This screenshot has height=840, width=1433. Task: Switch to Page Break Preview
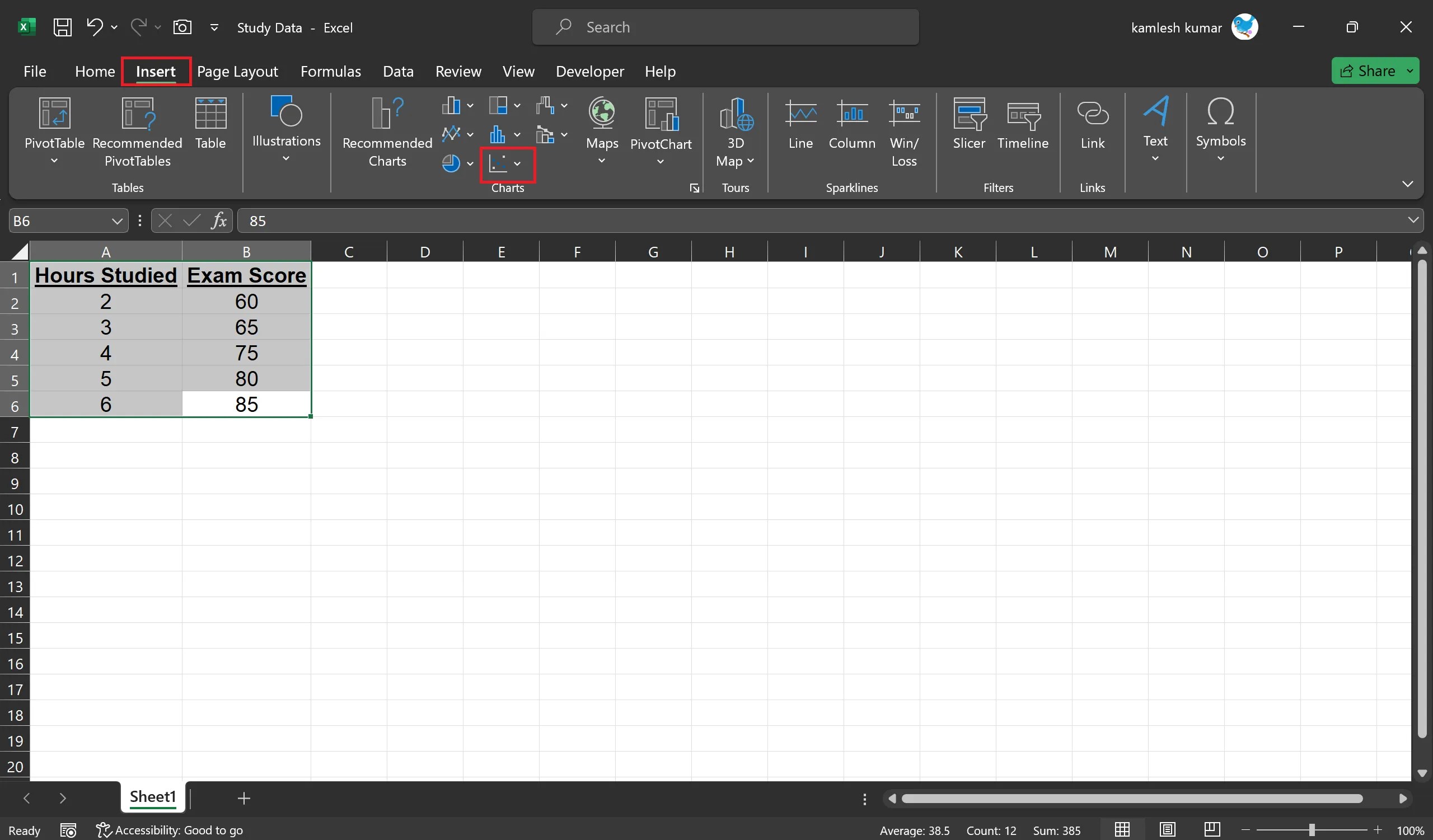(1211, 830)
